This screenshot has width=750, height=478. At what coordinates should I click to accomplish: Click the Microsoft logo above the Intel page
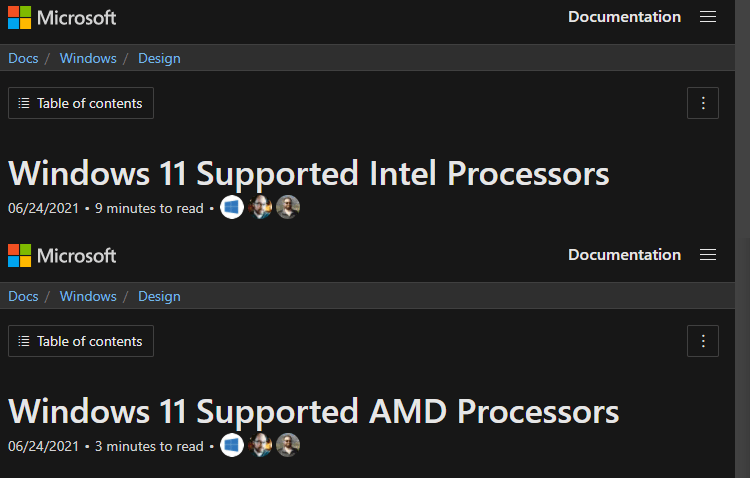coord(62,18)
